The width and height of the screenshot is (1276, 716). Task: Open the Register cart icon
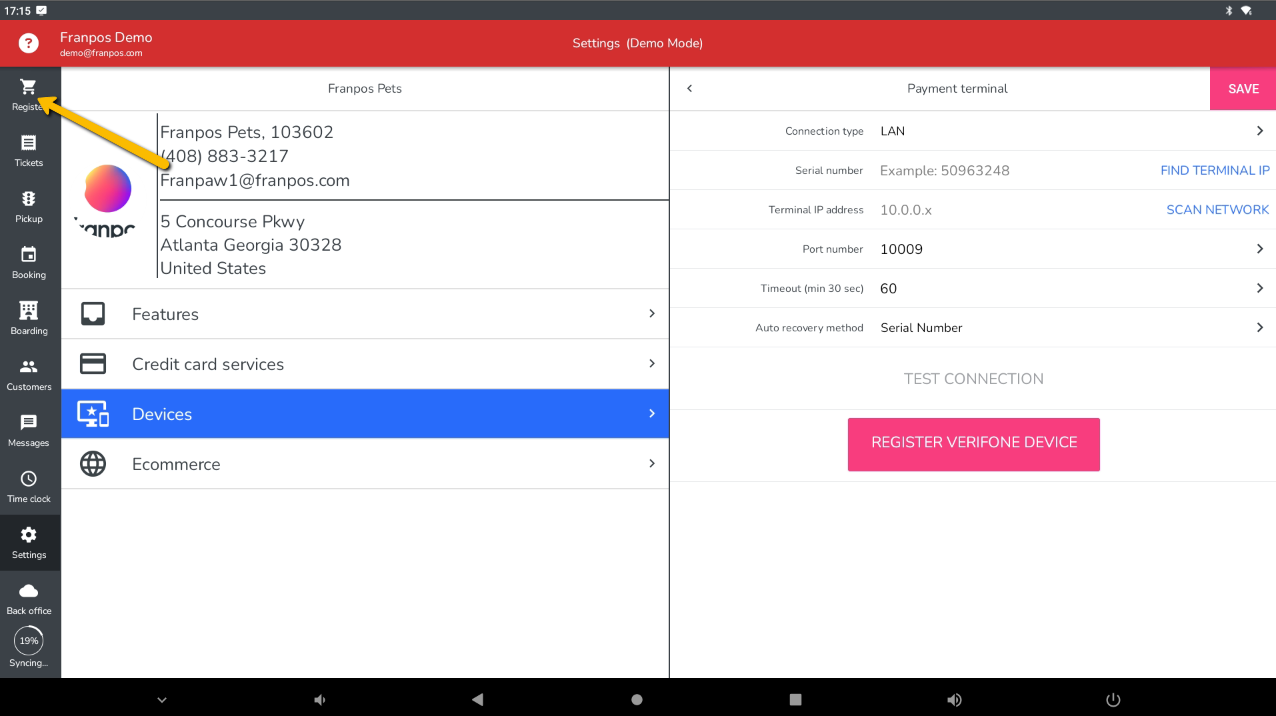point(28,88)
